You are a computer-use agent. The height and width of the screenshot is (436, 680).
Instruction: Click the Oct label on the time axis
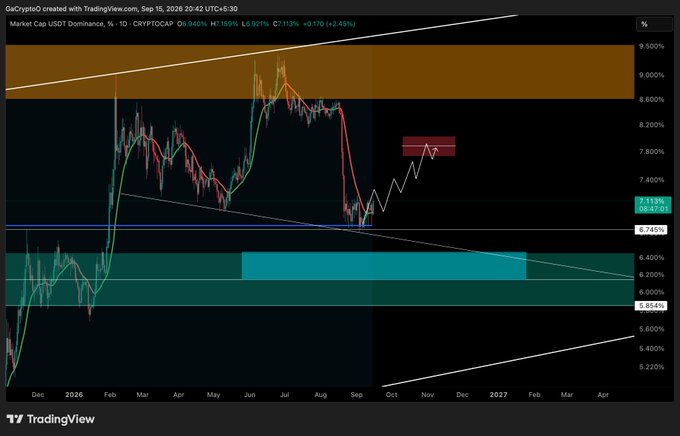point(391,395)
